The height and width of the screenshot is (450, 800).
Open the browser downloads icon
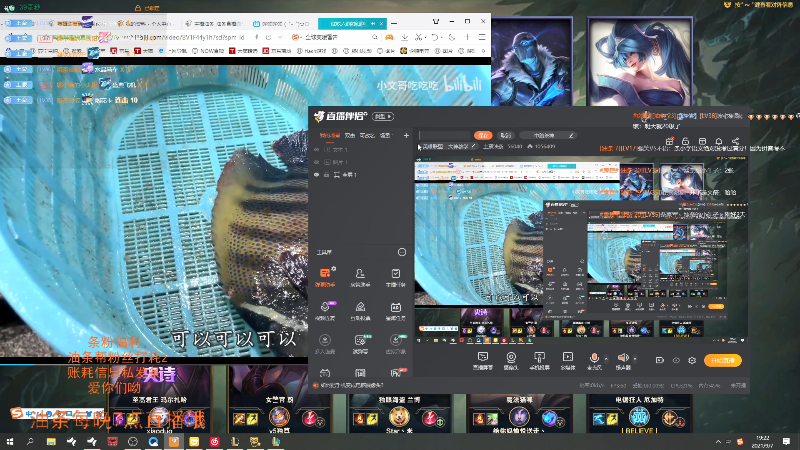coord(404,37)
